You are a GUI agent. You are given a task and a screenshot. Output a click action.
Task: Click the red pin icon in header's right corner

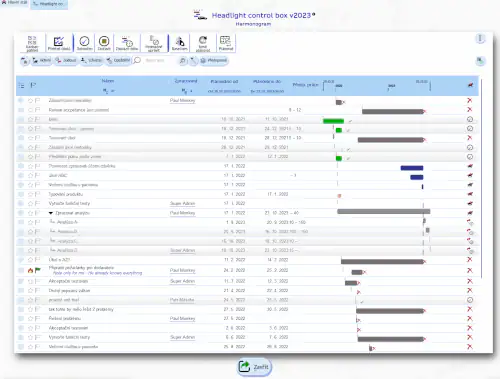coord(470,85)
